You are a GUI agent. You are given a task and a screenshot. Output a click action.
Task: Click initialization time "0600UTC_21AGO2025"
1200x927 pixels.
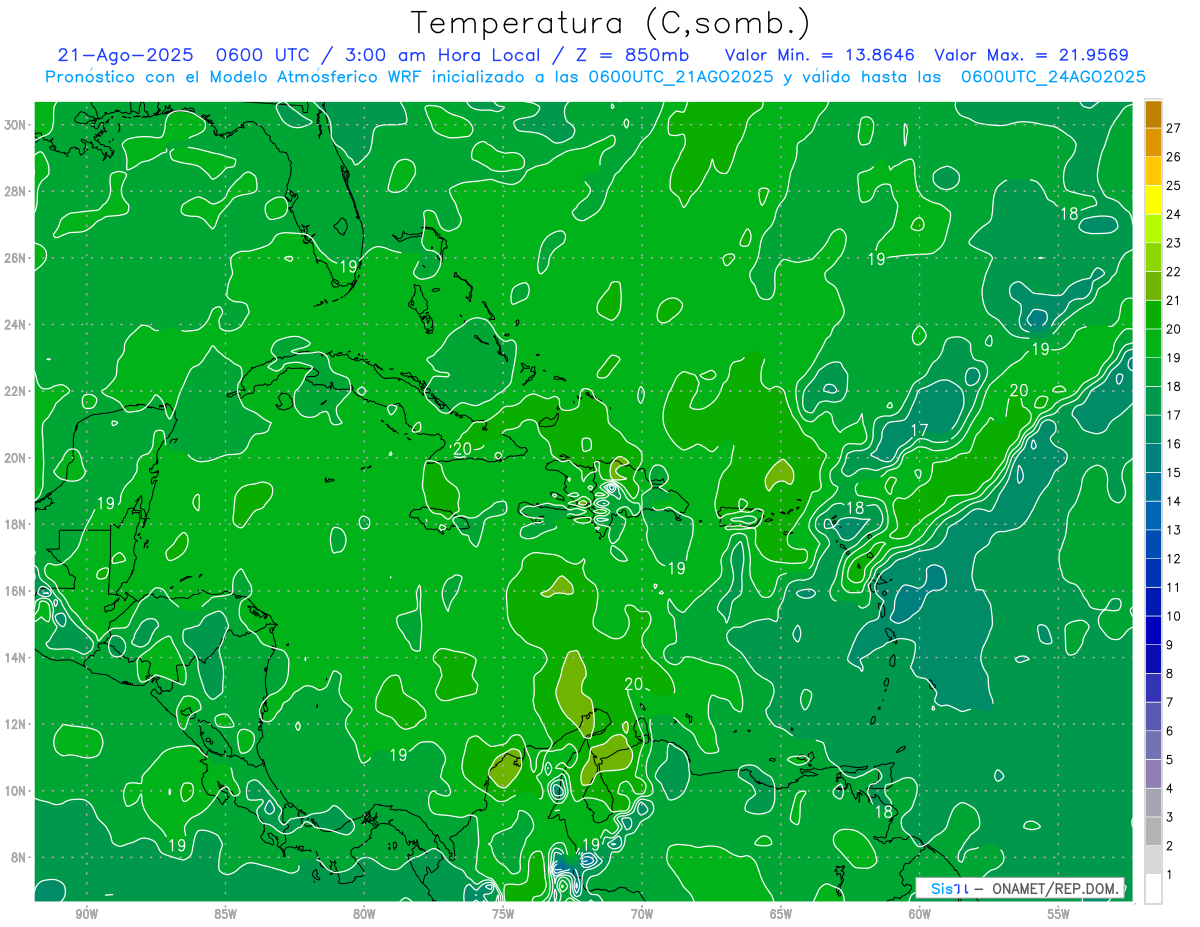(x=680, y=77)
